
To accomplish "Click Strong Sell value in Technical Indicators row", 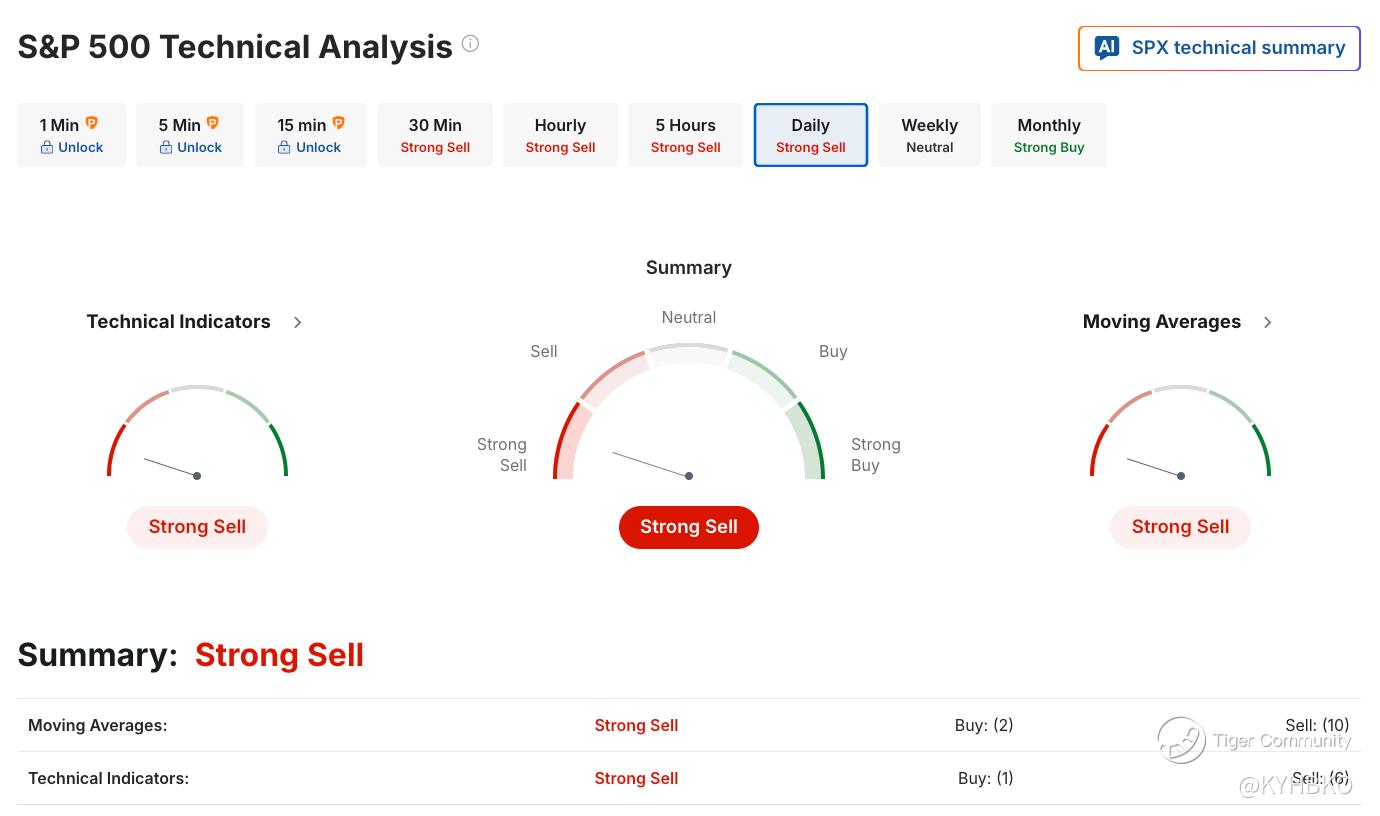I will [636, 778].
